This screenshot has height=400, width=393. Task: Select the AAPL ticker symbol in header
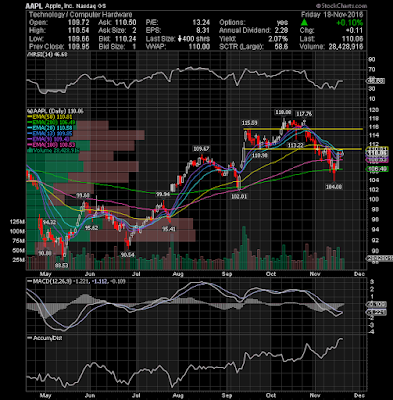(34, 6)
